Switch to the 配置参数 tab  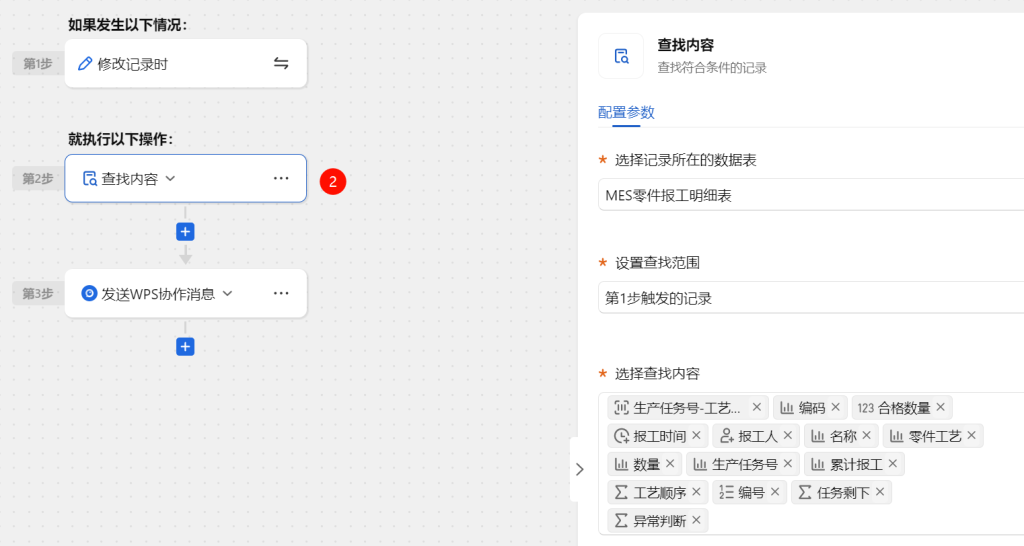(626, 112)
